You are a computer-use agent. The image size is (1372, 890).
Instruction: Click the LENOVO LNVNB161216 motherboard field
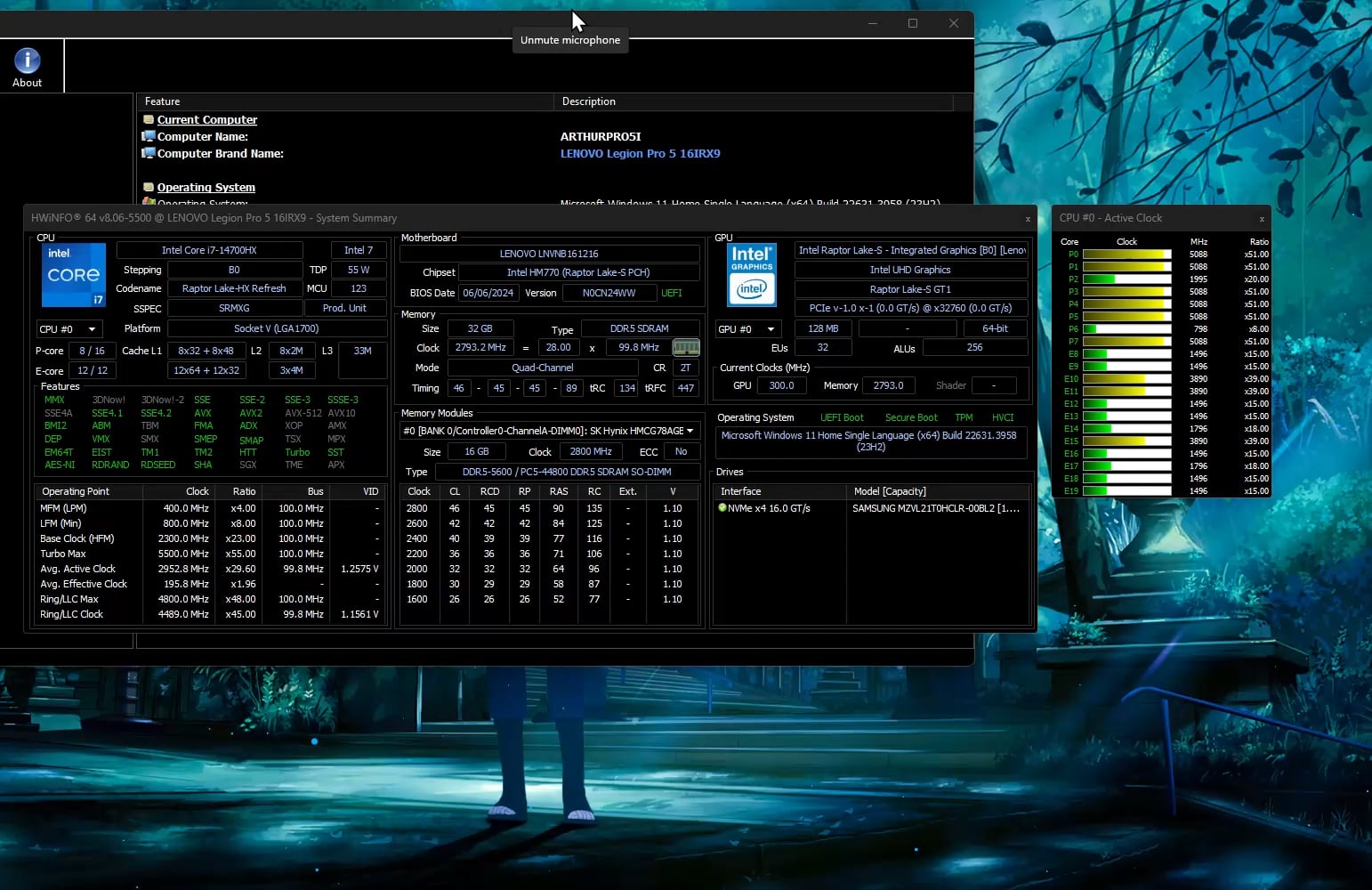point(549,254)
